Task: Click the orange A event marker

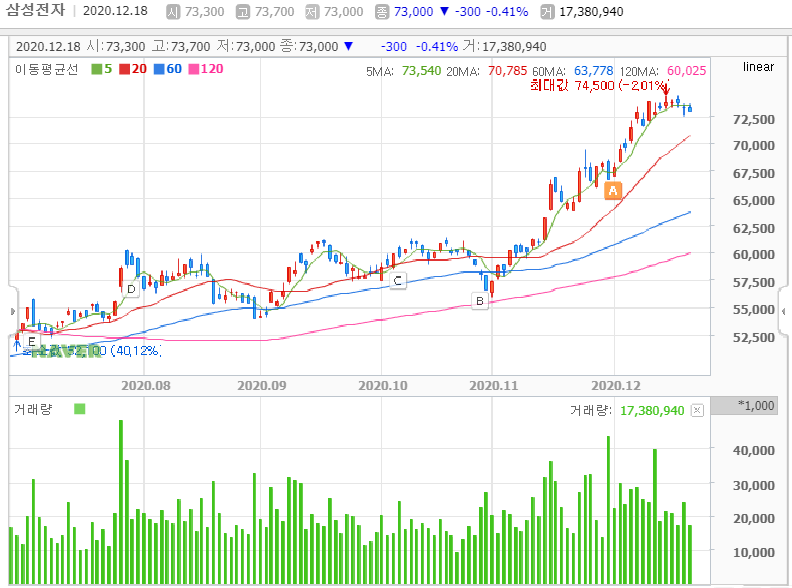Action: click(x=613, y=190)
